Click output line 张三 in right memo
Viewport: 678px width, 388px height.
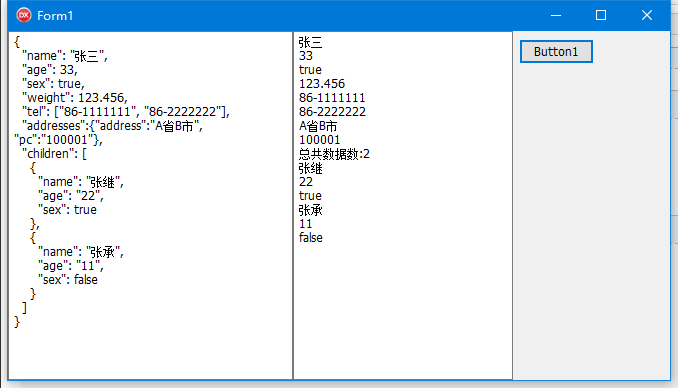pyautogui.click(x=310, y=42)
